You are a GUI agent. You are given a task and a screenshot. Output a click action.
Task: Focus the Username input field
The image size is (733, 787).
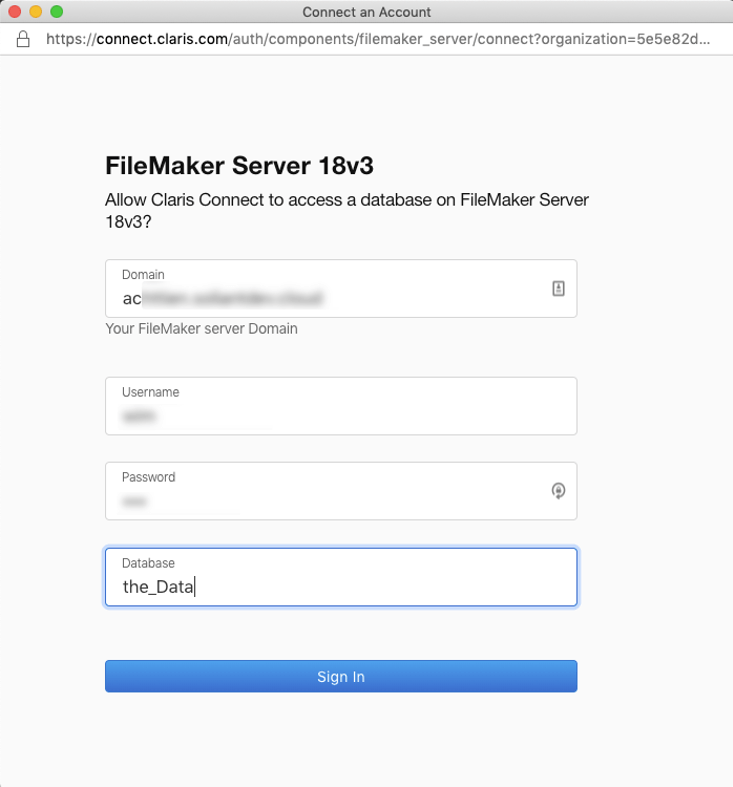pyautogui.click(x=341, y=406)
